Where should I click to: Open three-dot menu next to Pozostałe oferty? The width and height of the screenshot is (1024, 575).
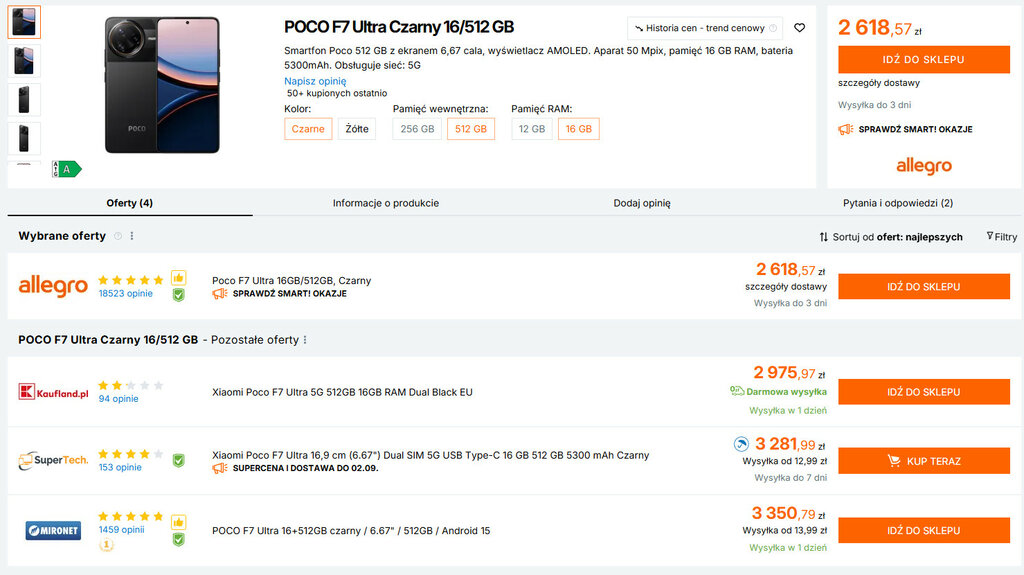click(305, 340)
